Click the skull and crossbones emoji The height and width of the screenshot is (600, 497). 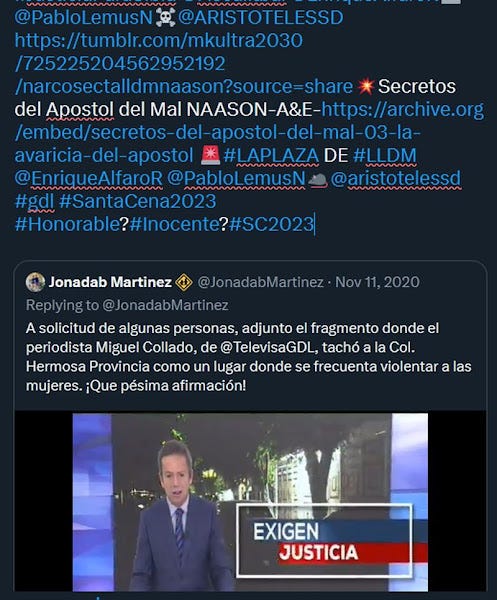[x=165, y=17]
